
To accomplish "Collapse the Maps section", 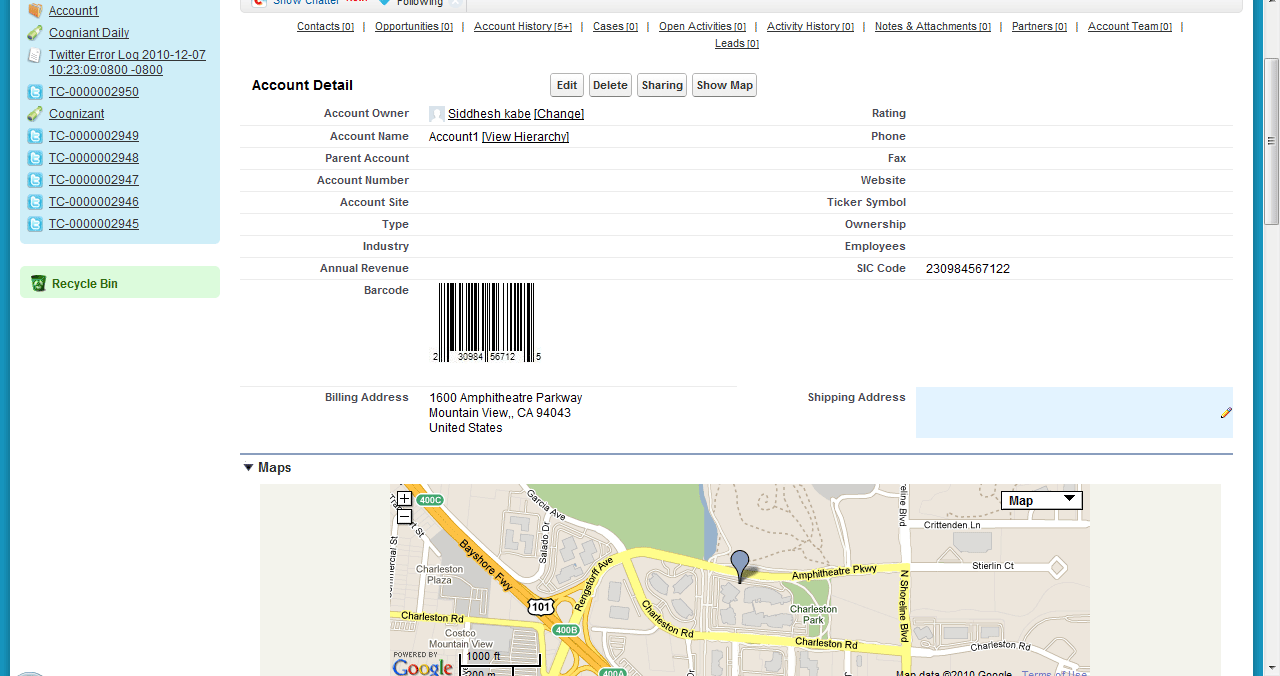I will click(x=248, y=467).
